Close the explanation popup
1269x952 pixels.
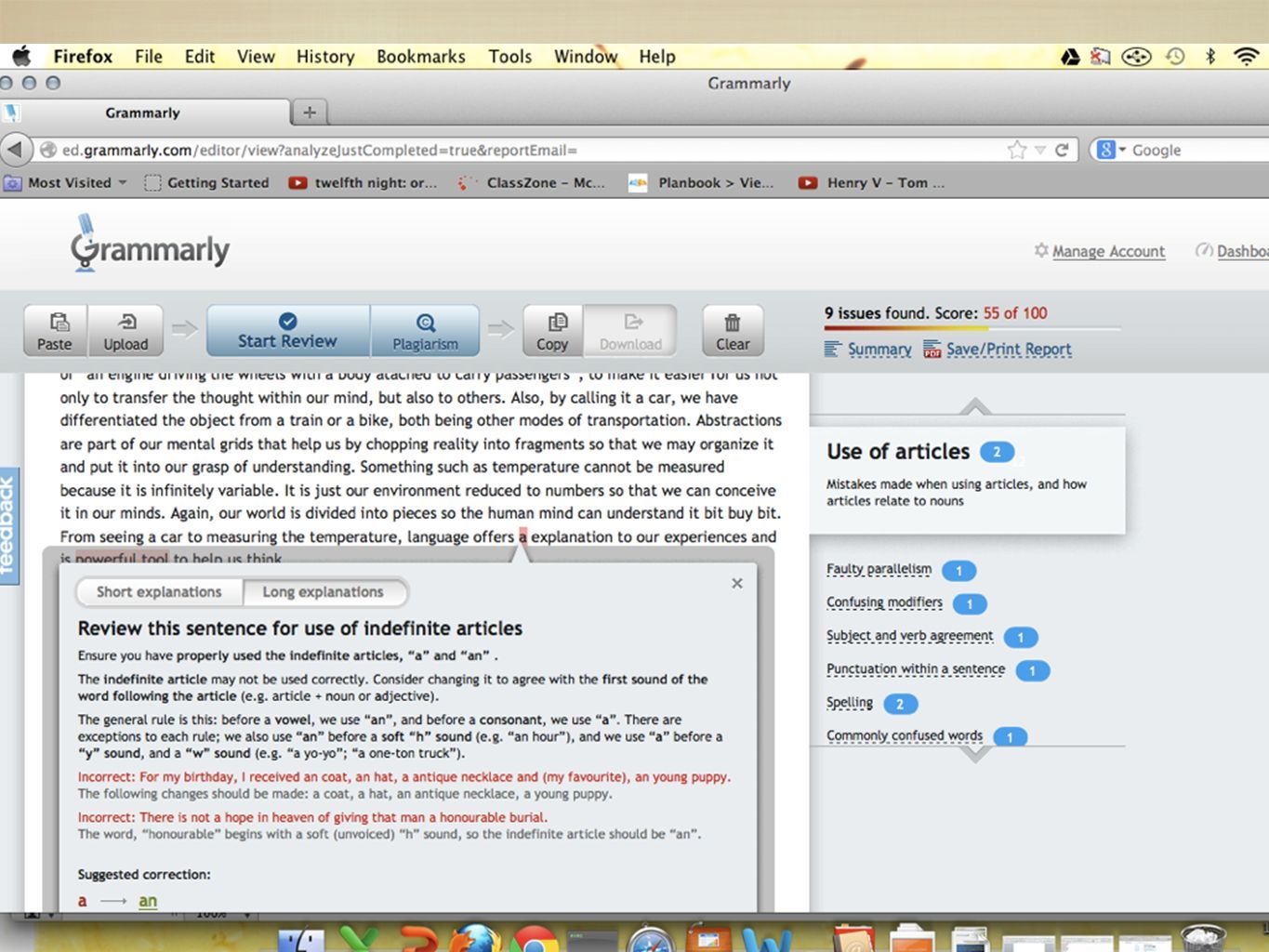[x=737, y=583]
